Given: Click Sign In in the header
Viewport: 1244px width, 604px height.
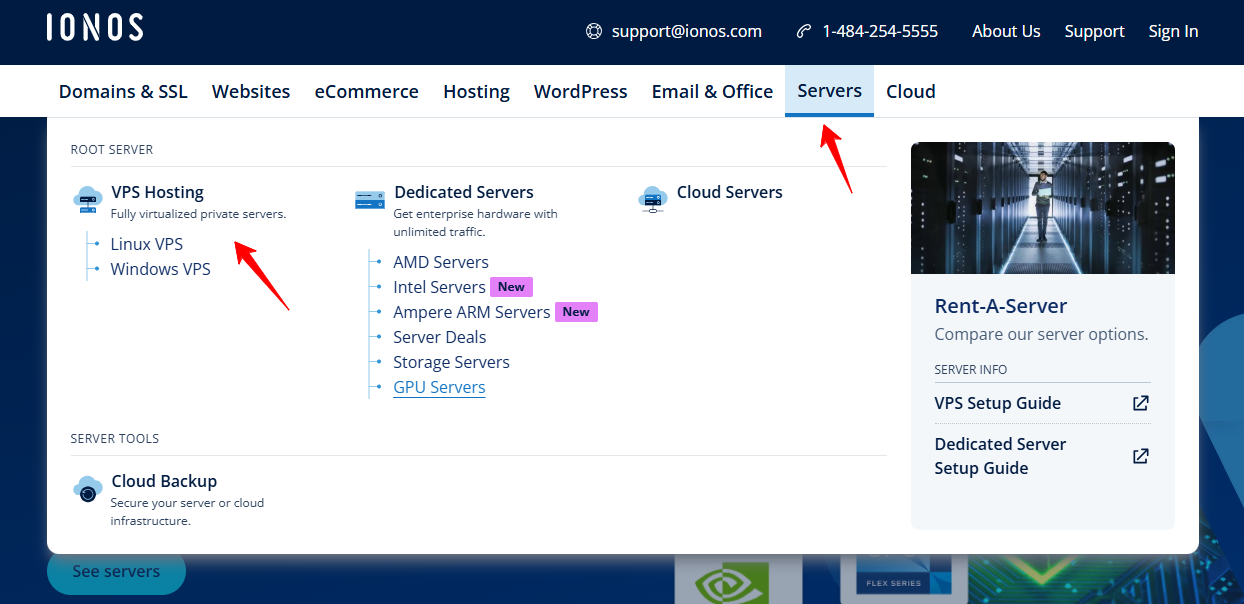Looking at the screenshot, I should [1173, 31].
